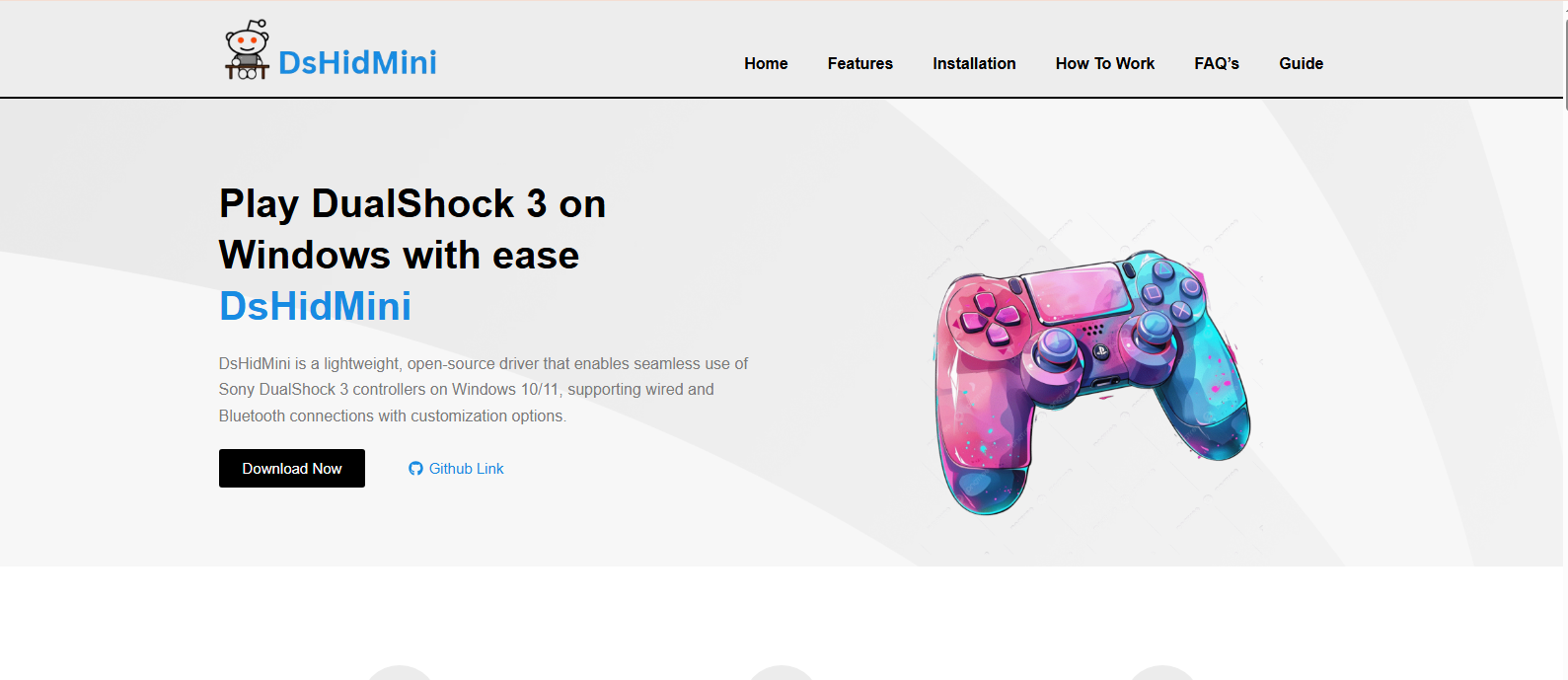Click the DsHidMini brand name in header

[x=357, y=62]
